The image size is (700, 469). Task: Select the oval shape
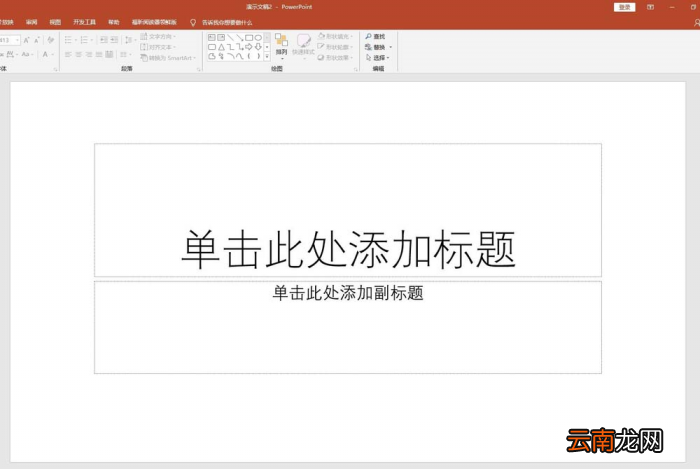[258, 37]
